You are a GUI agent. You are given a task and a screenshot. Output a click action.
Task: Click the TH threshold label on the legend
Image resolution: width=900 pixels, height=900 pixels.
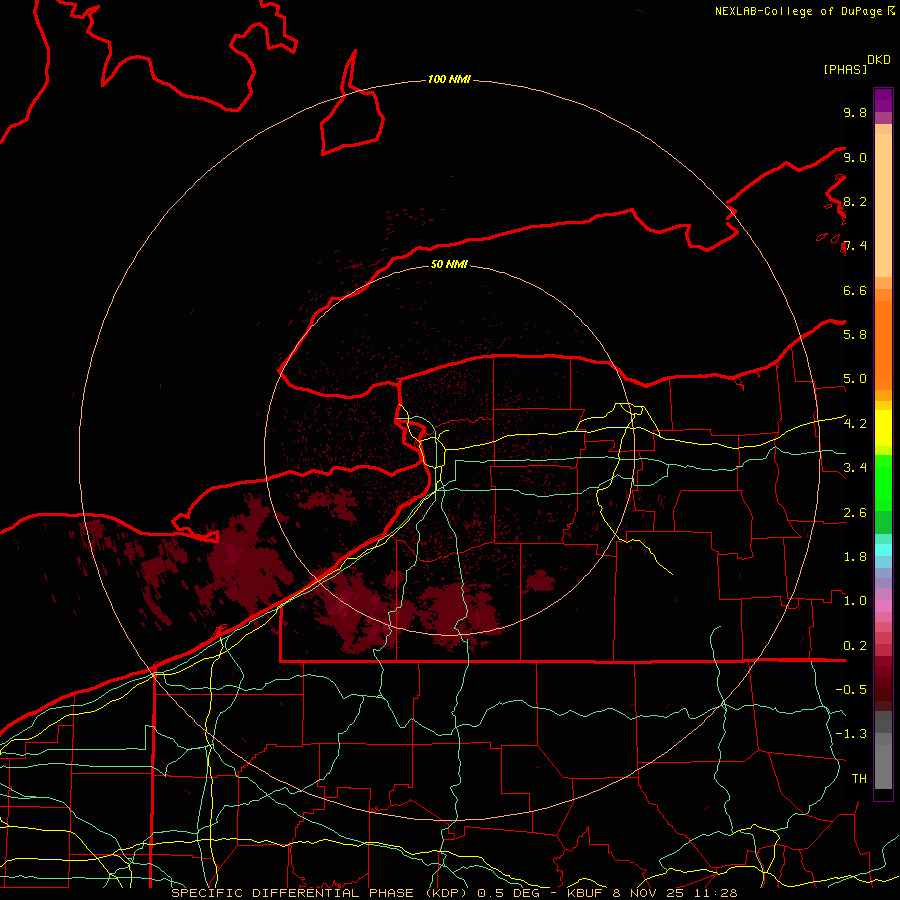pos(858,778)
